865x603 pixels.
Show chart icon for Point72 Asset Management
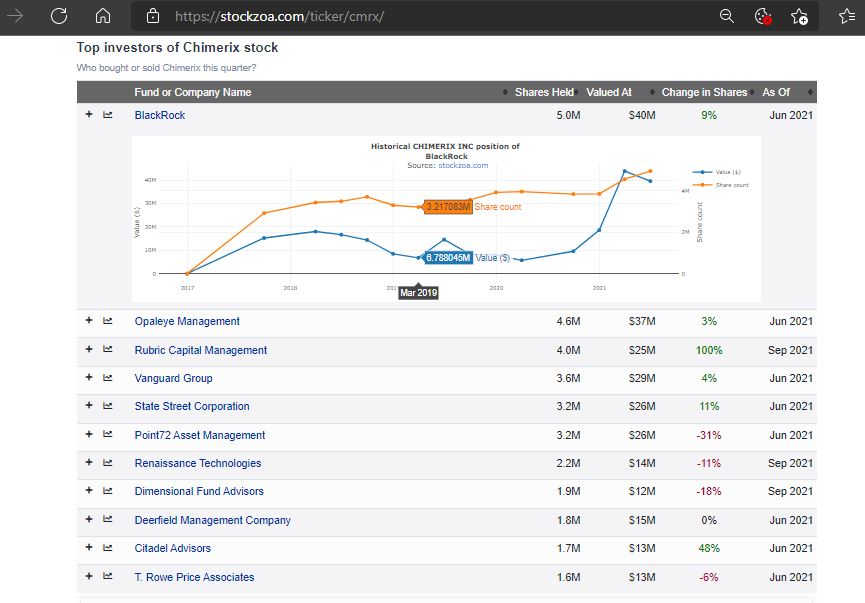tap(108, 435)
